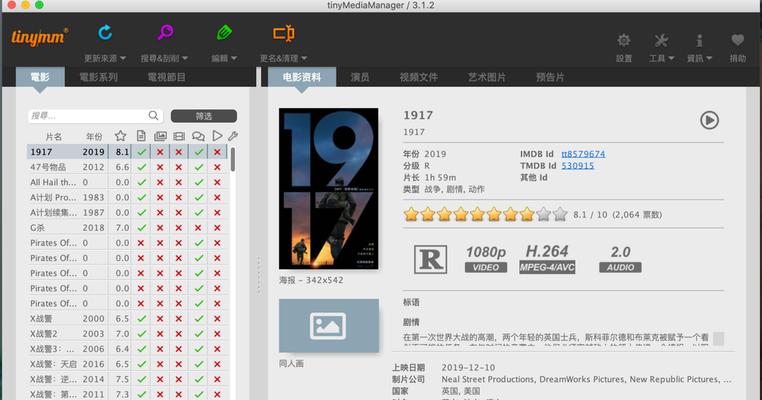
Task: Select the X战警：第... 2011 movie row
Action: (126, 394)
